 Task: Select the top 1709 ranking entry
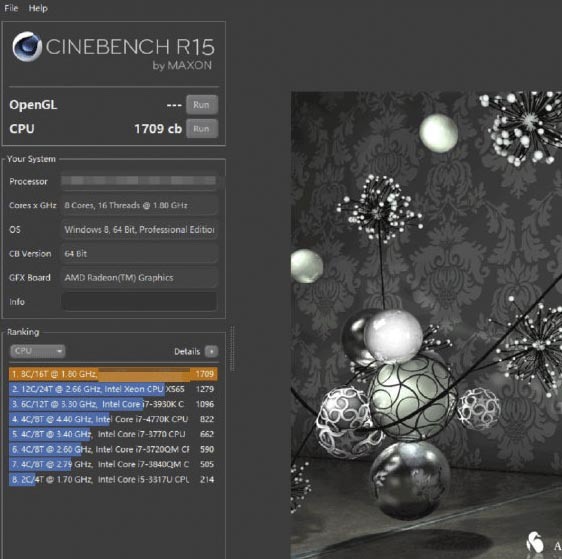tap(113, 374)
